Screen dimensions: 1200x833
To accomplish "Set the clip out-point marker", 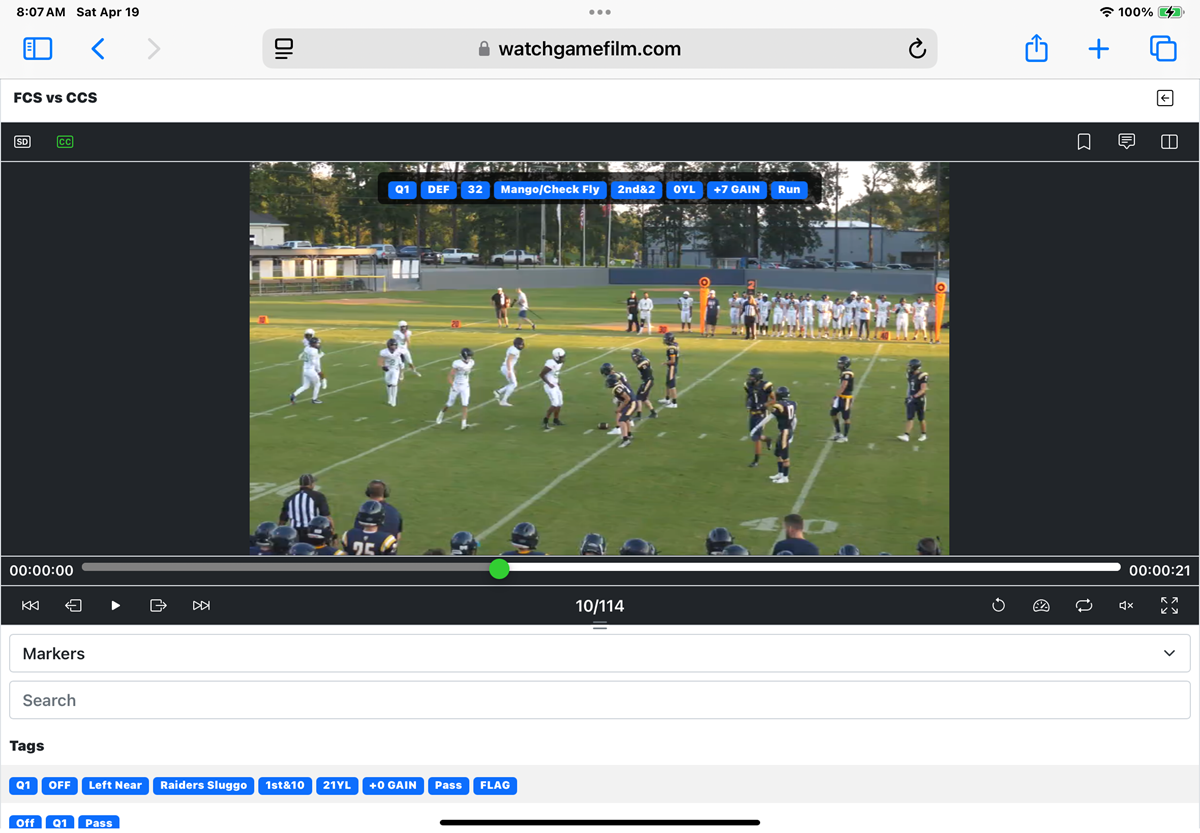I will [x=158, y=606].
